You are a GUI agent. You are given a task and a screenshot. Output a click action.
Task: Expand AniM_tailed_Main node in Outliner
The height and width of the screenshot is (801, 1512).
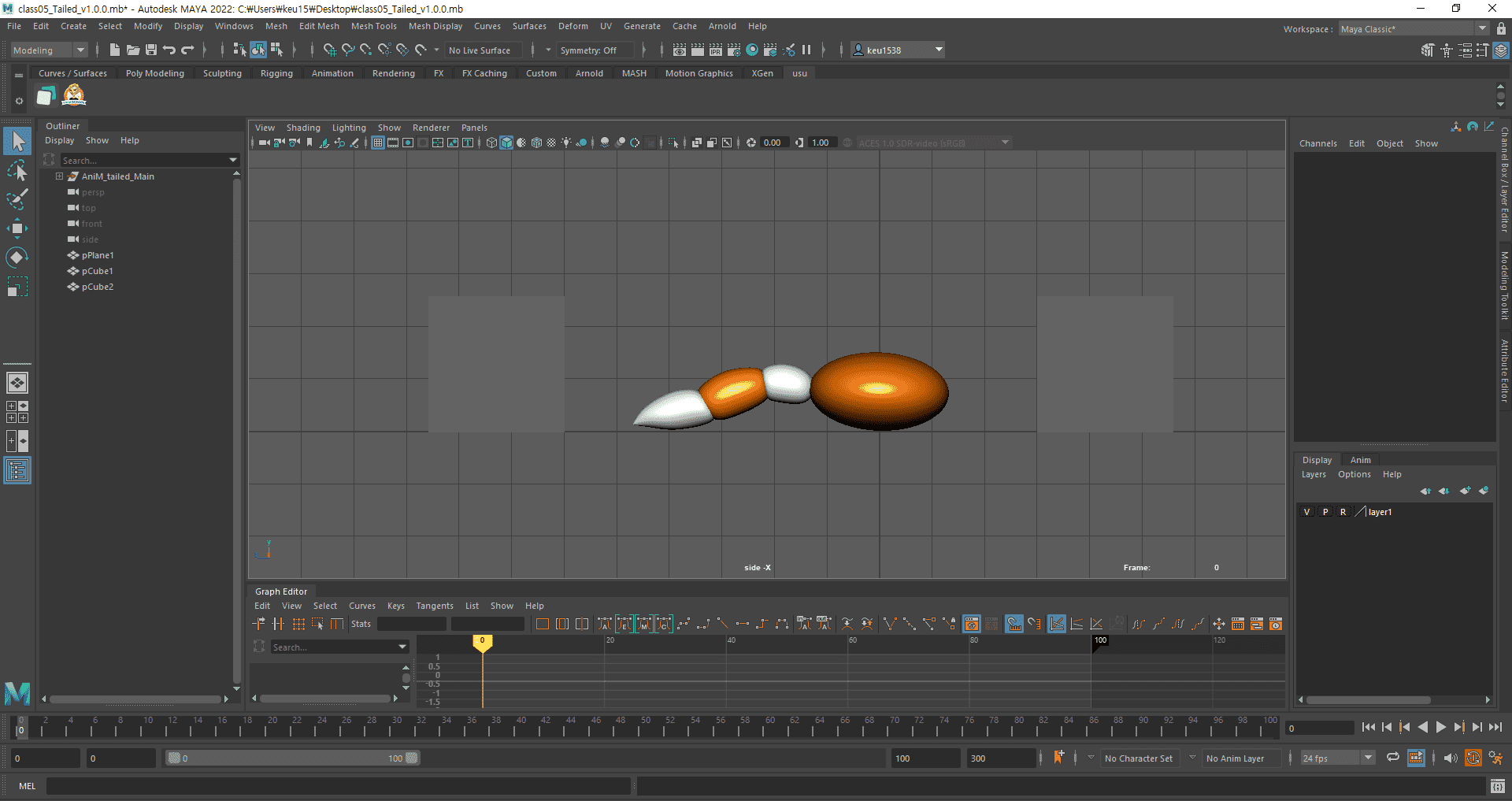pyautogui.click(x=59, y=176)
